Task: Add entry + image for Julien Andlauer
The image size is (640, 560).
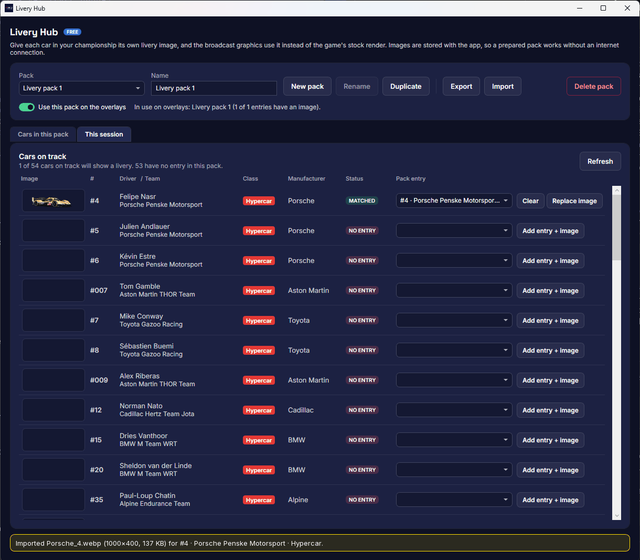Action: click(550, 231)
